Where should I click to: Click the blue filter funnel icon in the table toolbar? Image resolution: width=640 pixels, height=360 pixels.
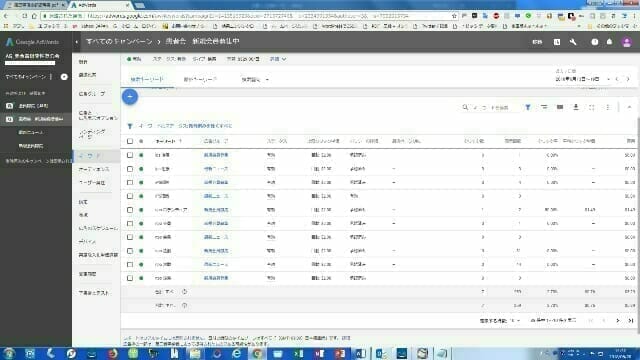(528, 107)
